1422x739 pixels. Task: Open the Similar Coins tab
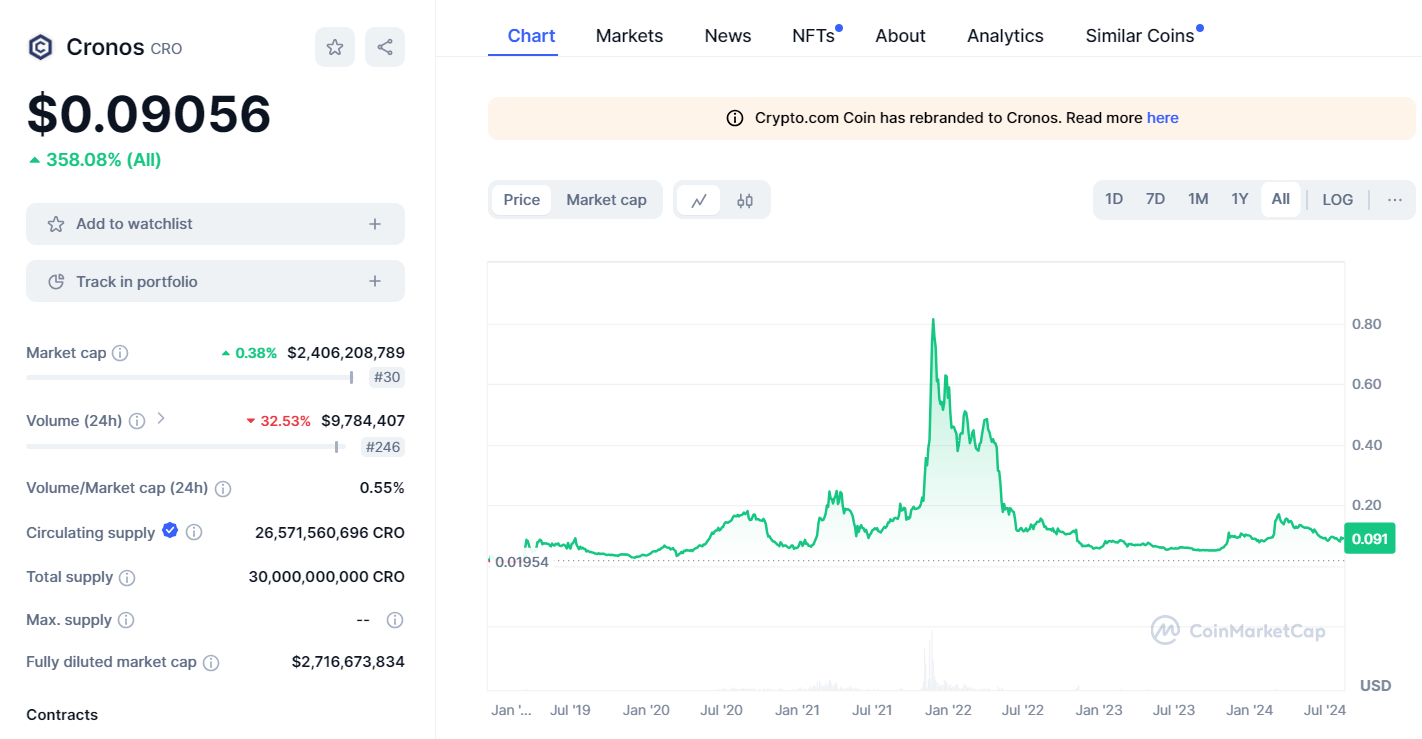coord(1140,36)
